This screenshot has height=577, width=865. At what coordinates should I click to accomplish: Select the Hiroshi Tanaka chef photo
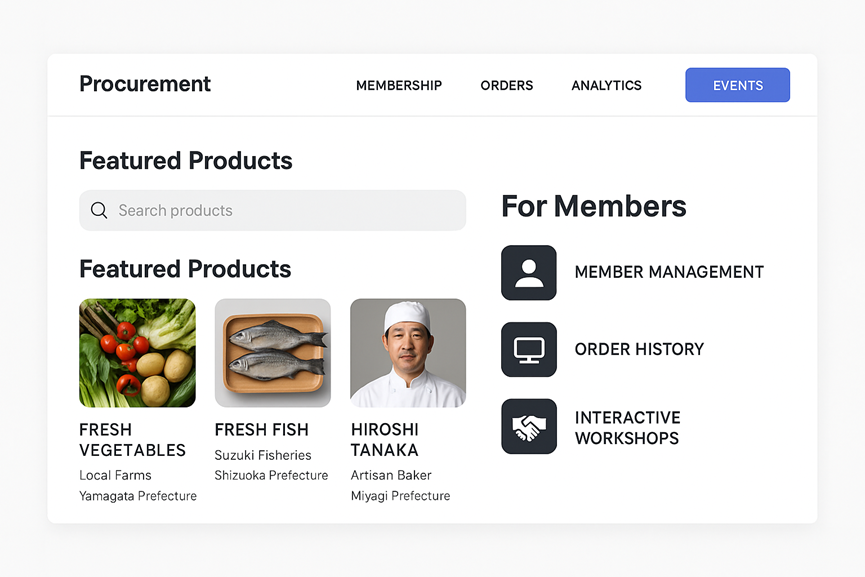pyautogui.click(x=408, y=353)
